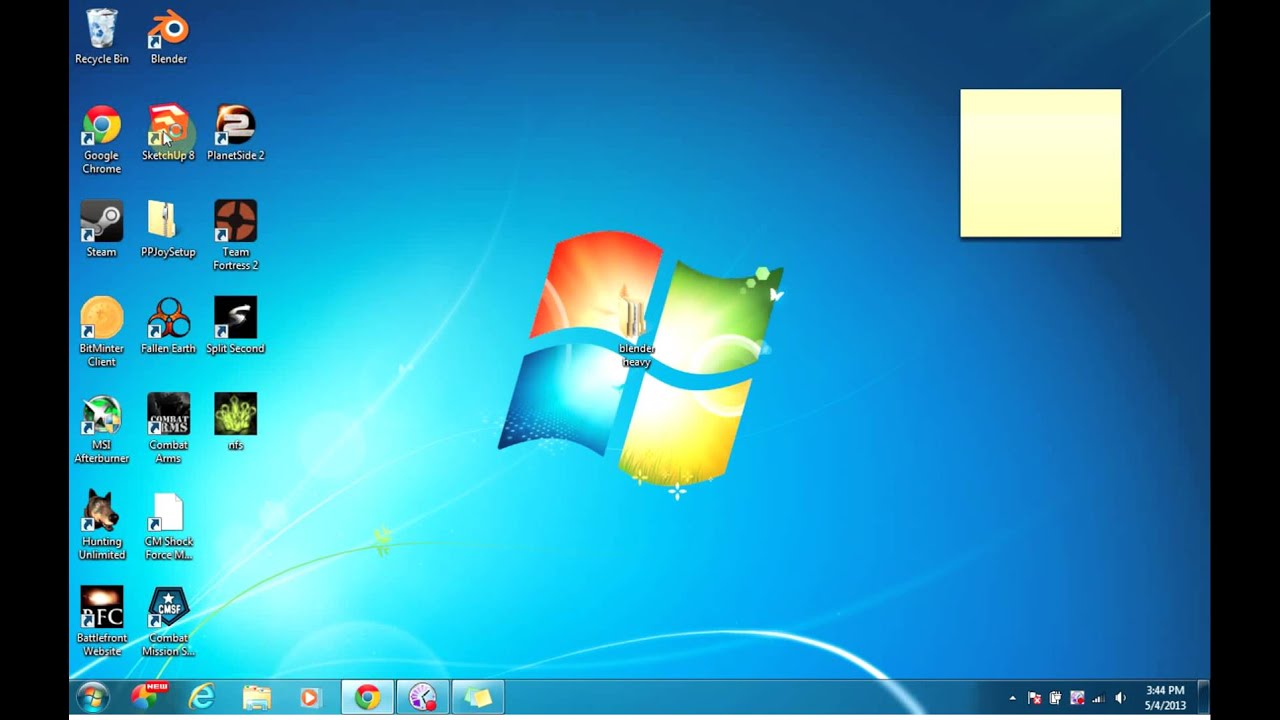Viewport: 1280px width, 720px height.
Task: Select the Combat Mission S... shortcut
Action: [x=168, y=623]
